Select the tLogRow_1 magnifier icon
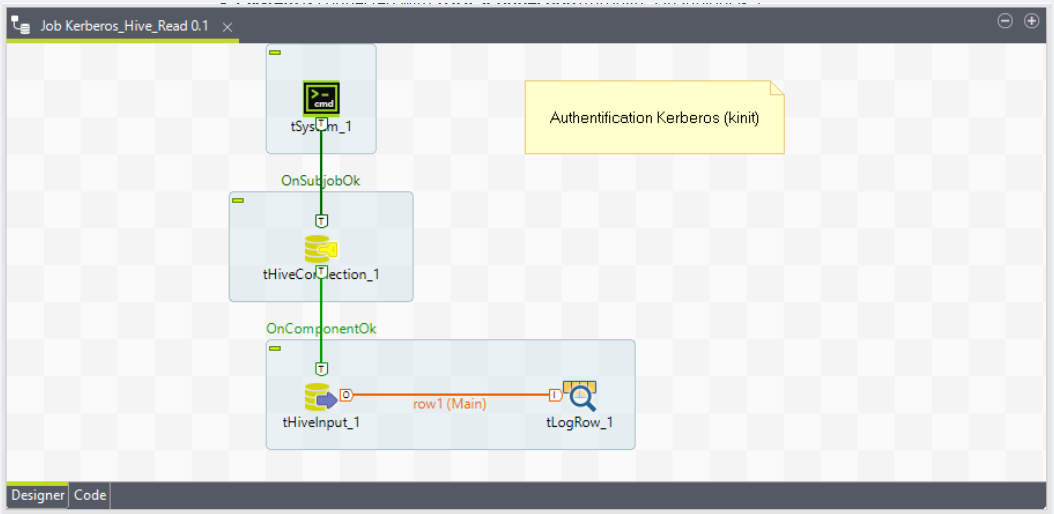This screenshot has width=1054, height=514. [x=580, y=396]
